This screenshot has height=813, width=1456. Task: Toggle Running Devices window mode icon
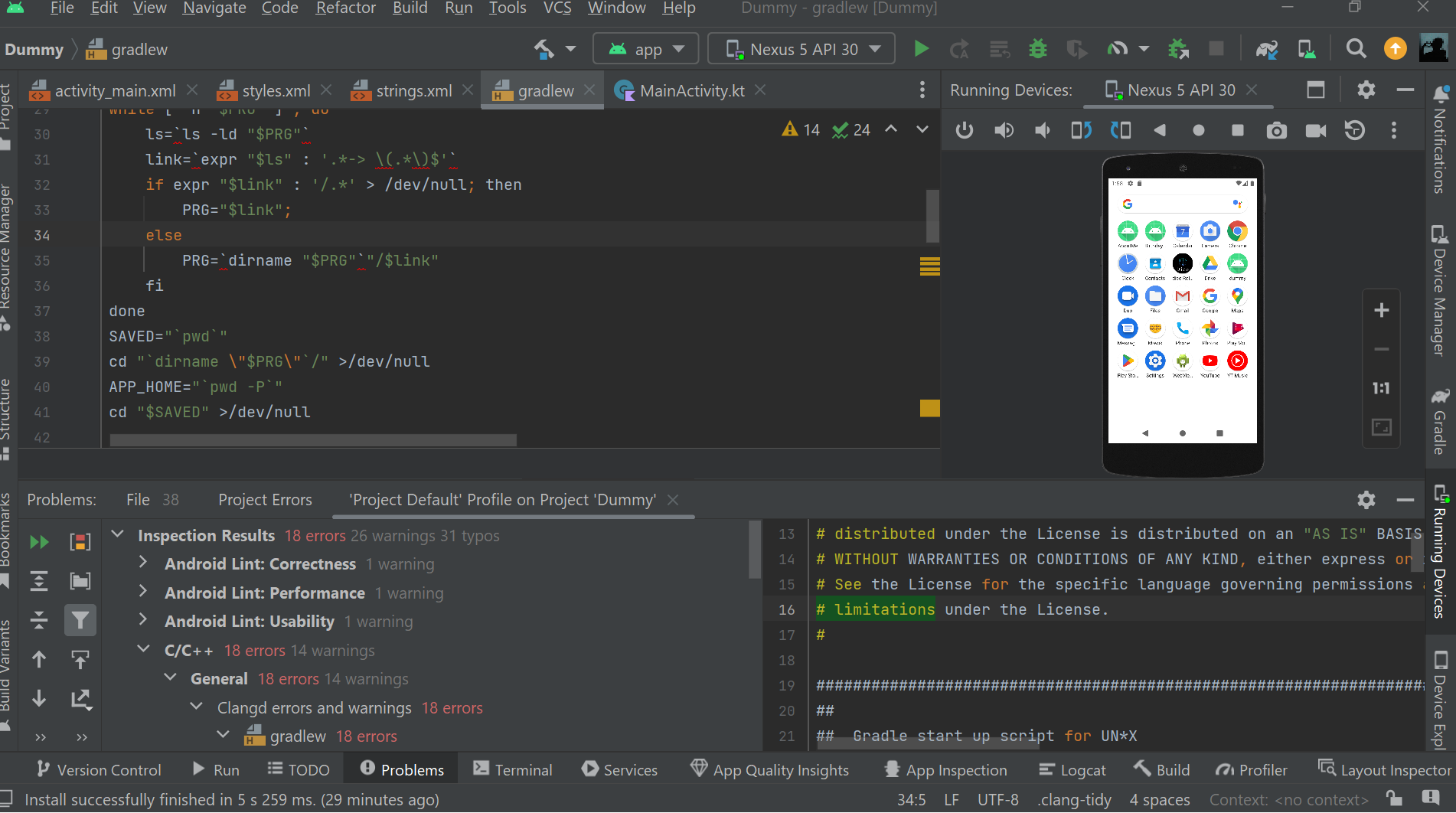[1315, 90]
